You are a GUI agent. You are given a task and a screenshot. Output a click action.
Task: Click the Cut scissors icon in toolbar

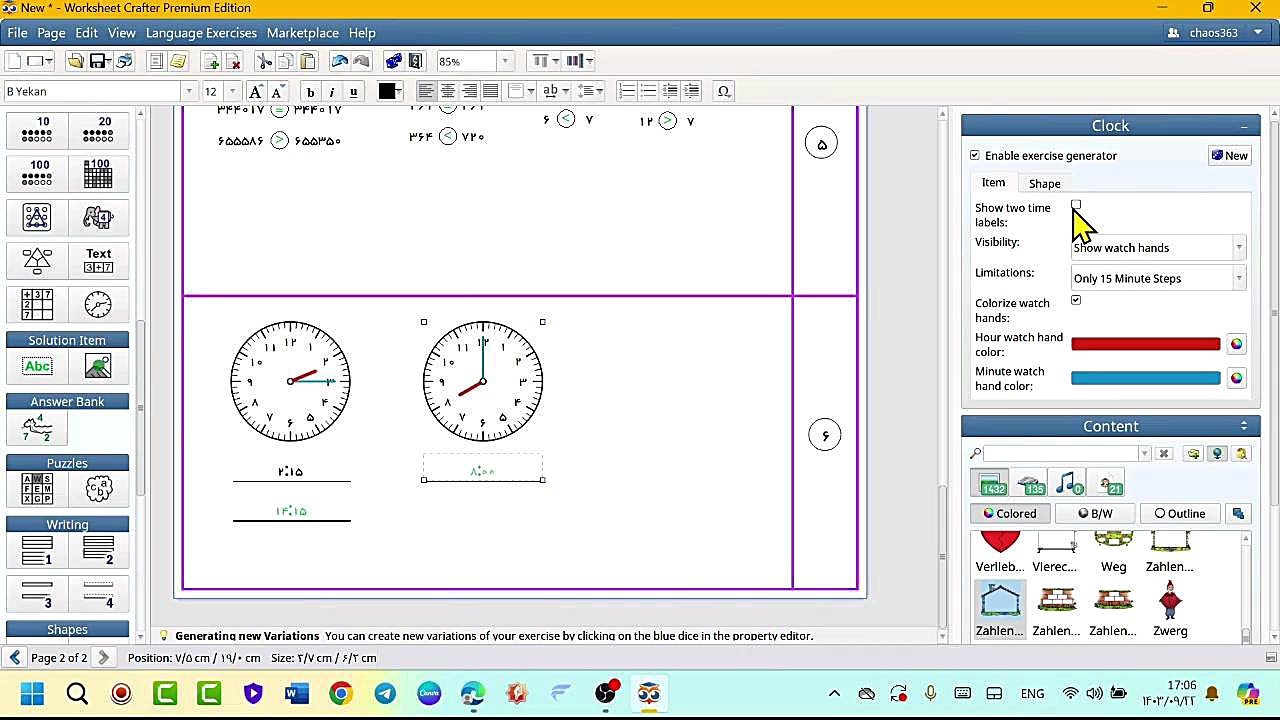click(x=264, y=61)
